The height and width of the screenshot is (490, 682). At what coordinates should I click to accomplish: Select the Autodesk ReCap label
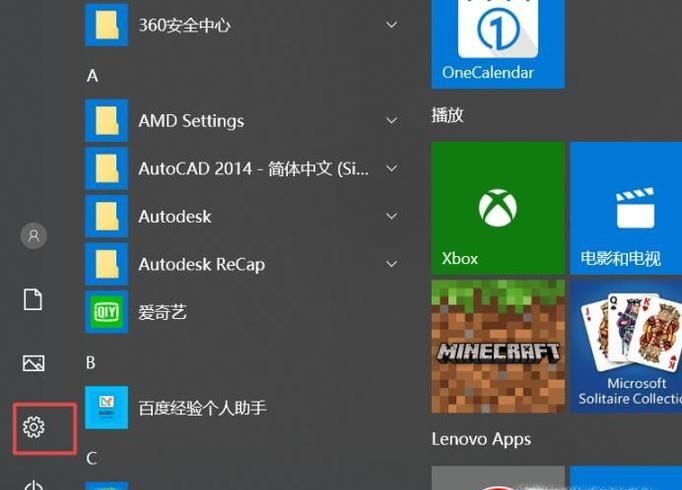tap(201, 264)
